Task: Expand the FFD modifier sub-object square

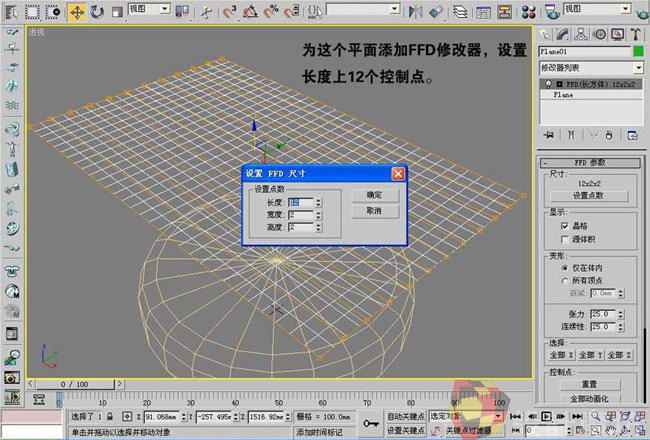Action: [559, 84]
